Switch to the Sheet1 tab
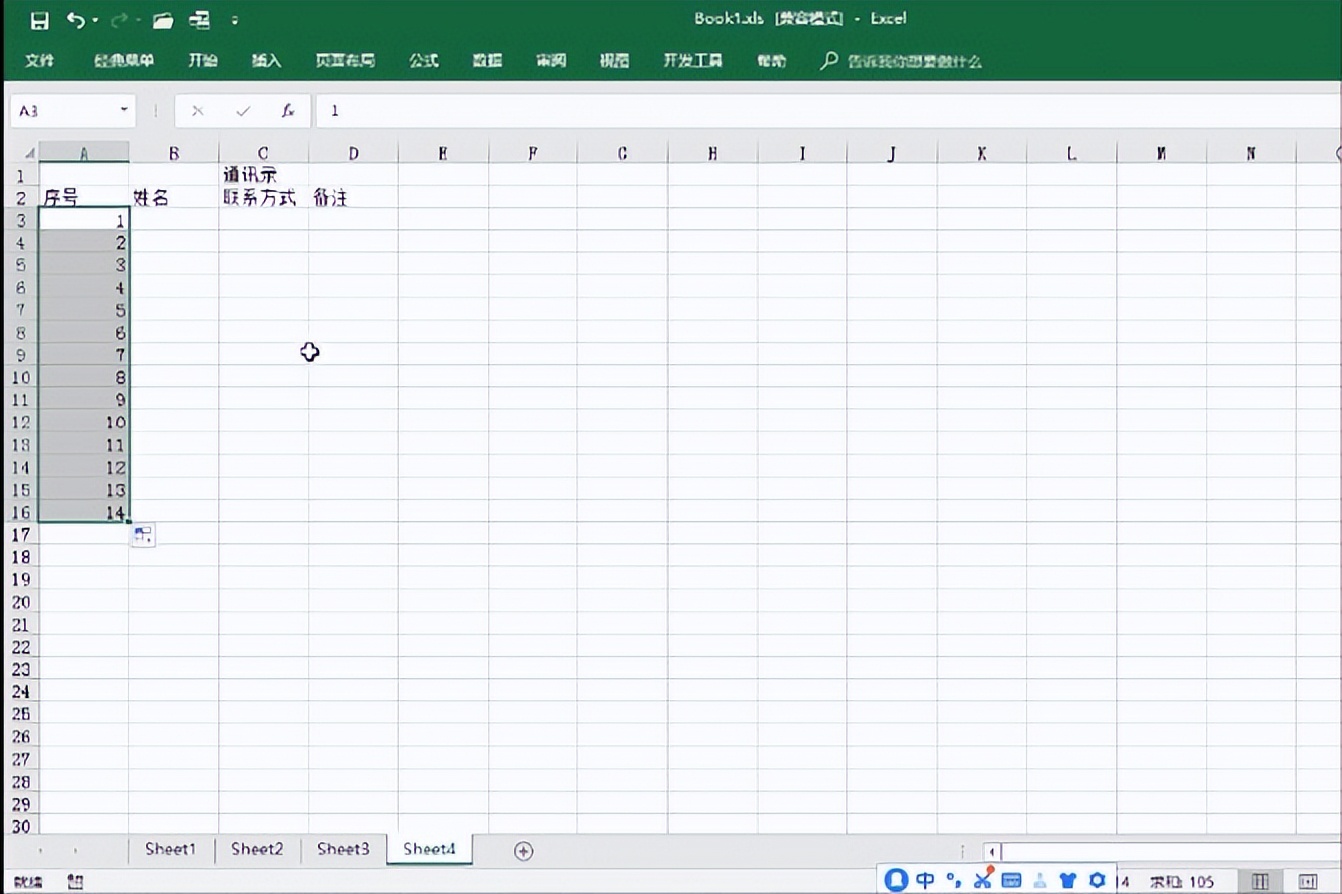 [x=171, y=849]
